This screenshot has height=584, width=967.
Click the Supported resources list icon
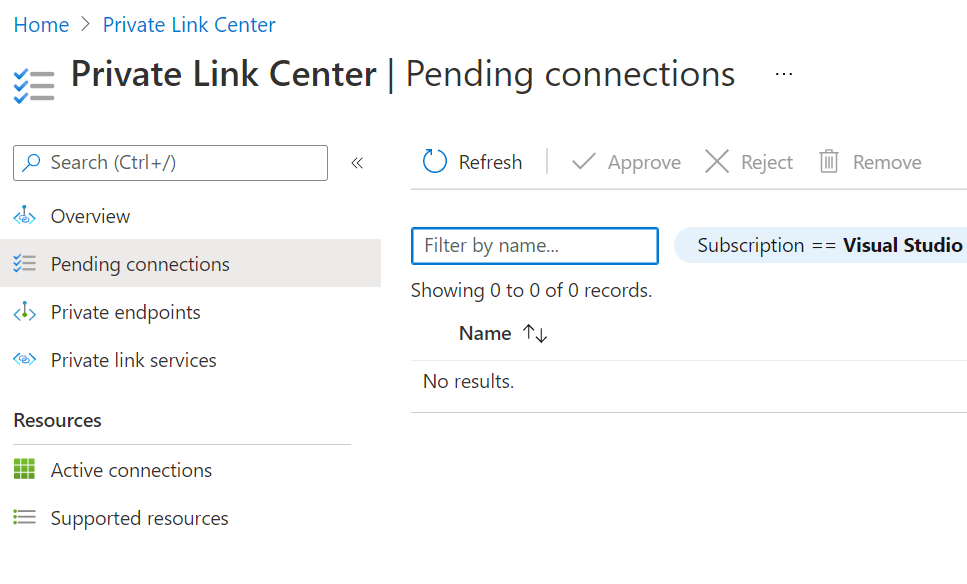tap(24, 518)
